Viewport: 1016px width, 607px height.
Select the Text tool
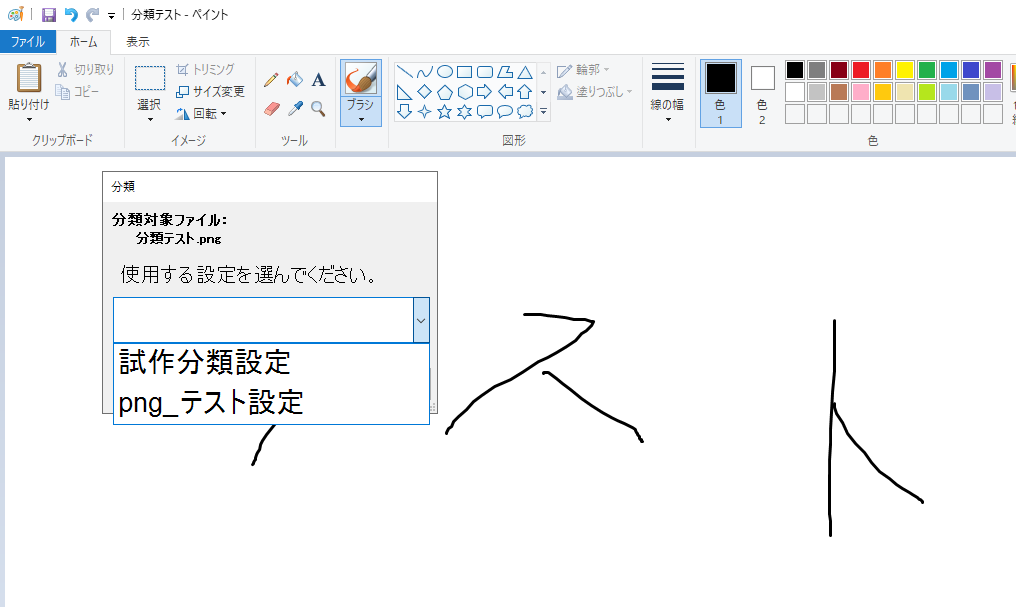pyautogui.click(x=318, y=78)
